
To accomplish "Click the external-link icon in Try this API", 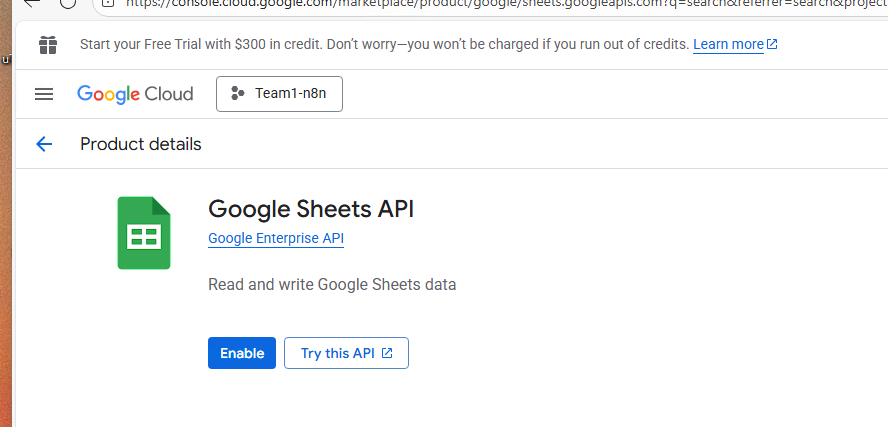I will 387,353.
